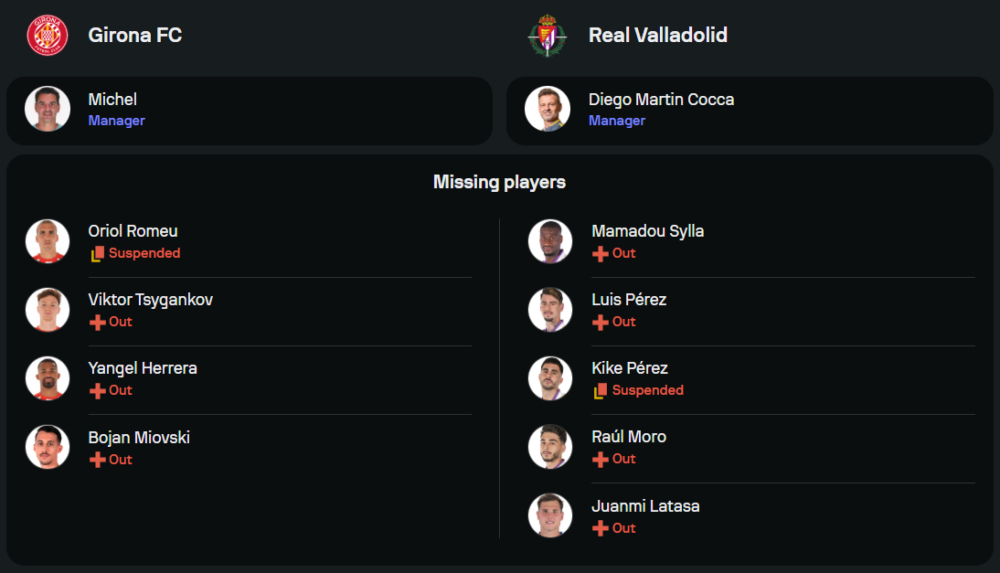The width and height of the screenshot is (1000, 573).
Task: Open Michel's manager profile photo
Action: coord(47,109)
